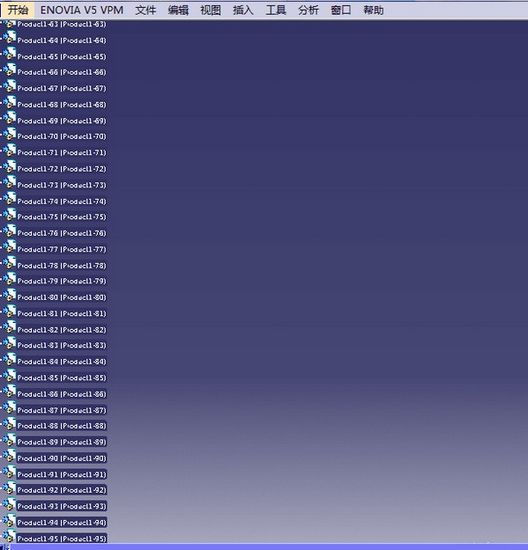Open the 文件 menu

pos(145,10)
